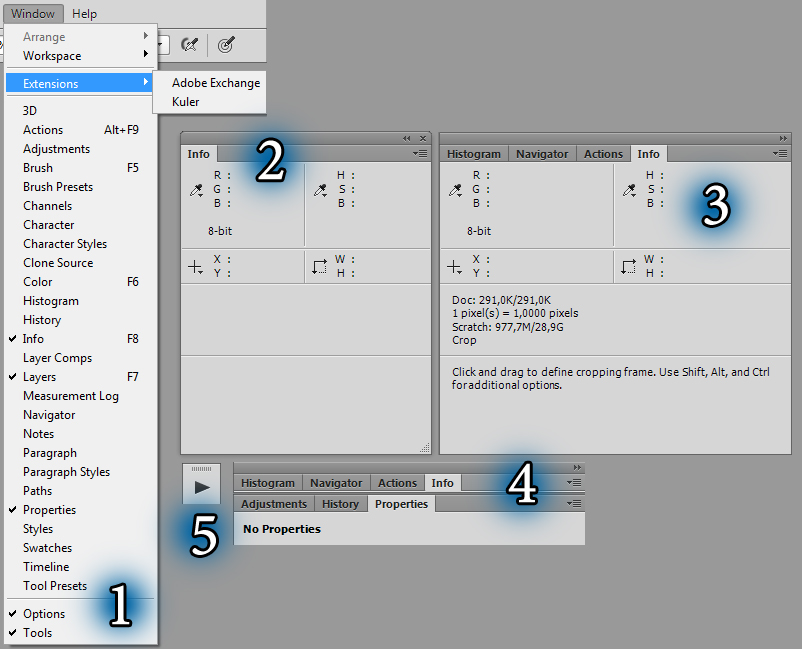Open the Help menu
This screenshot has width=802, height=649.
click(84, 14)
